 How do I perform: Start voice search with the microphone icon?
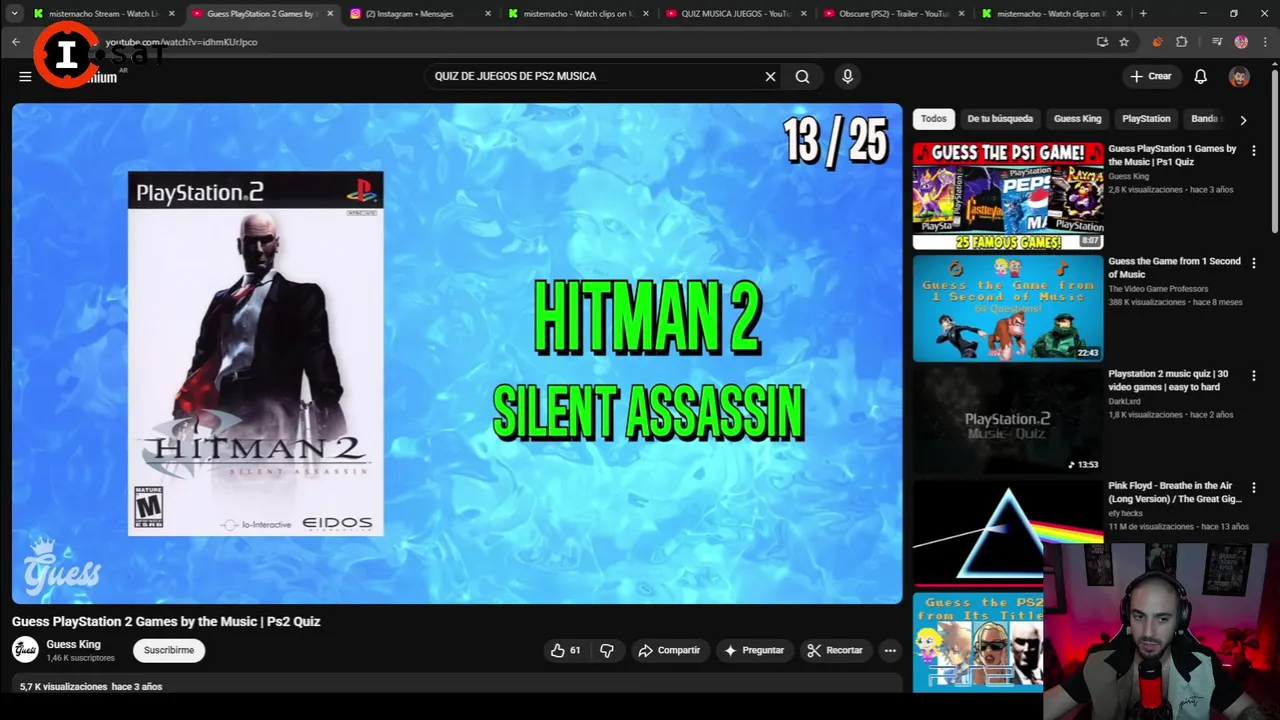847,76
